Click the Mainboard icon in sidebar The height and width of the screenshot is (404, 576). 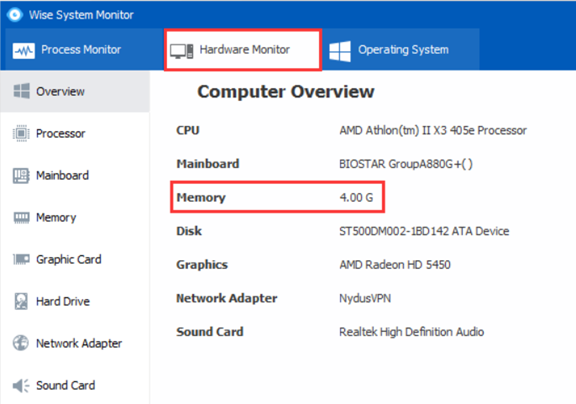coord(21,176)
